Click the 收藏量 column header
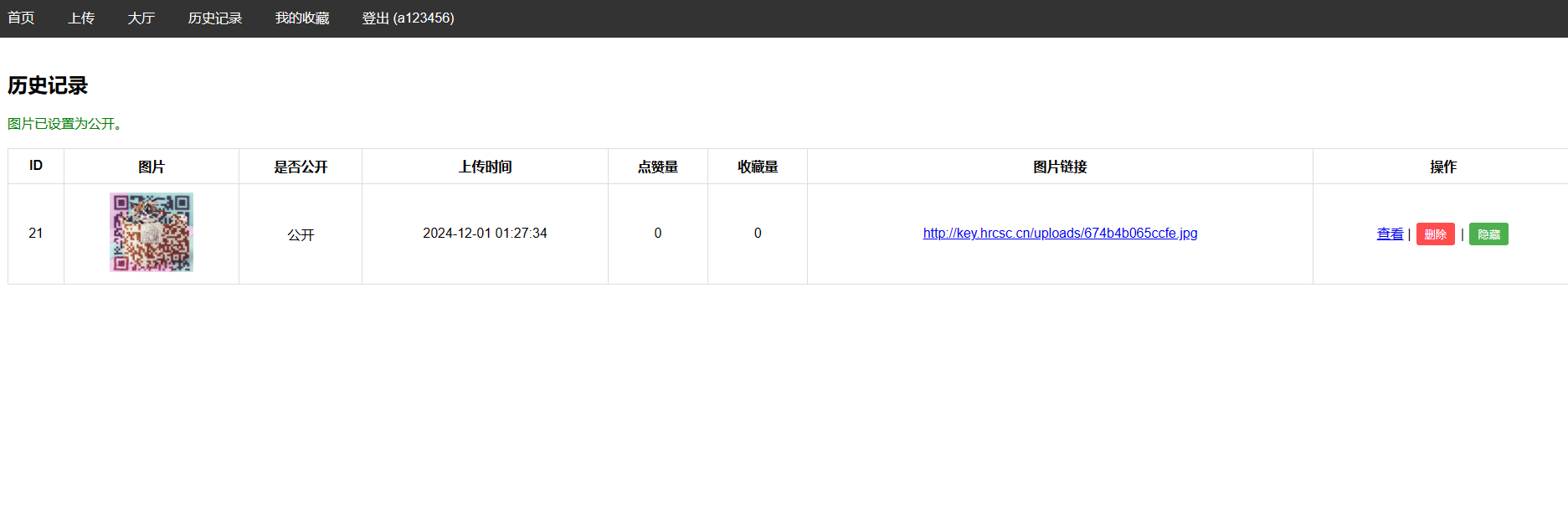 pyautogui.click(x=758, y=167)
